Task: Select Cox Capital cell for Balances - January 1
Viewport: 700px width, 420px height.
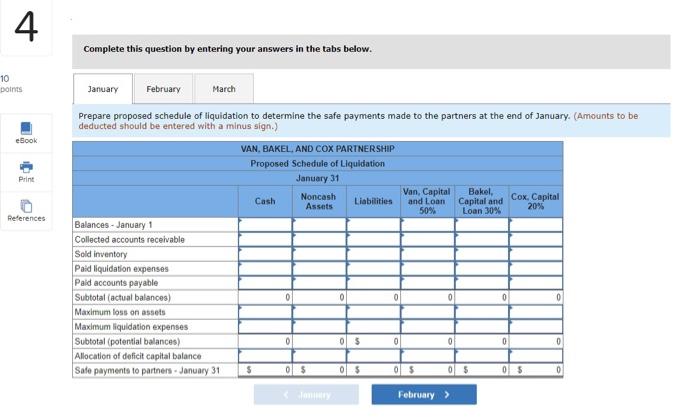Action: point(536,225)
